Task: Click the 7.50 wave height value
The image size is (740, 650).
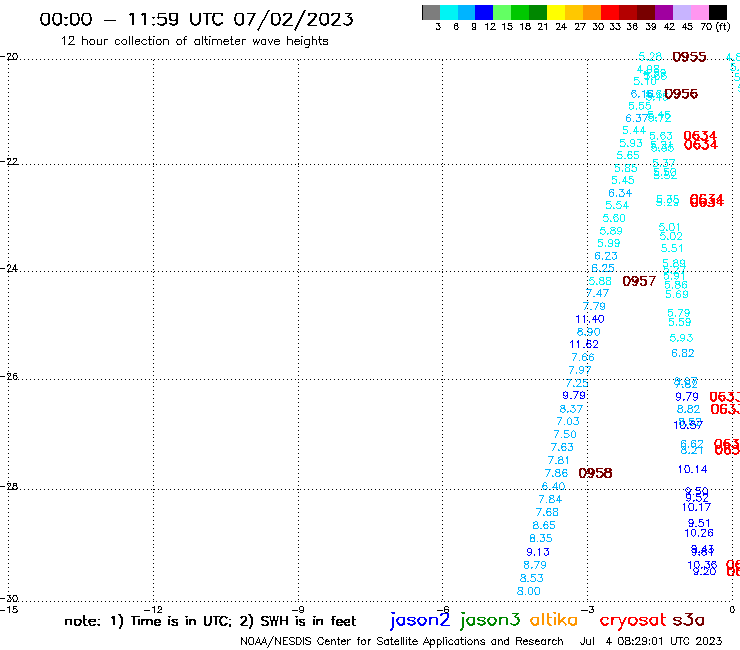Action: 565,434
